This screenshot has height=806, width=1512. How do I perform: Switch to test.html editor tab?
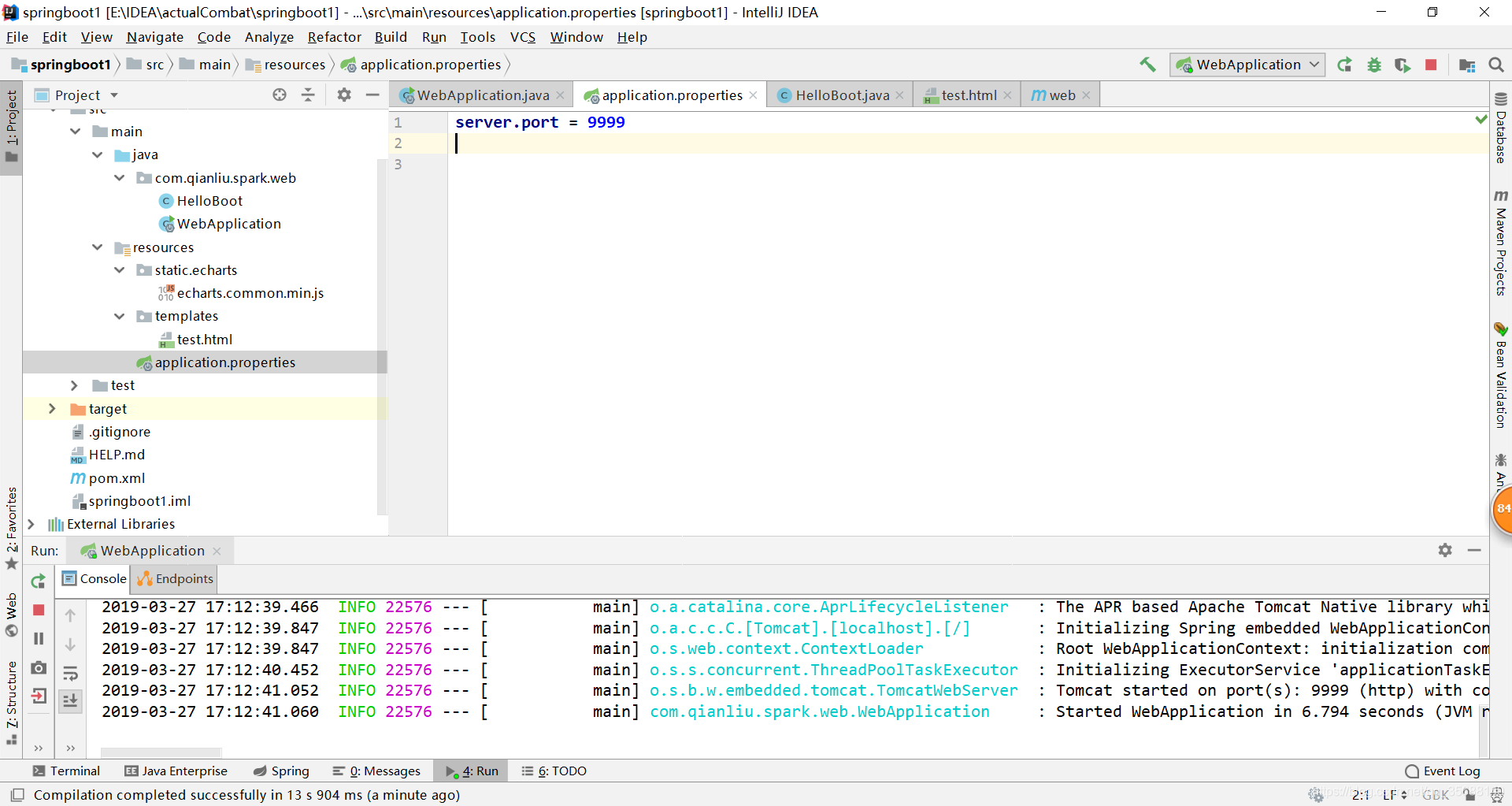pyautogui.click(x=969, y=95)
